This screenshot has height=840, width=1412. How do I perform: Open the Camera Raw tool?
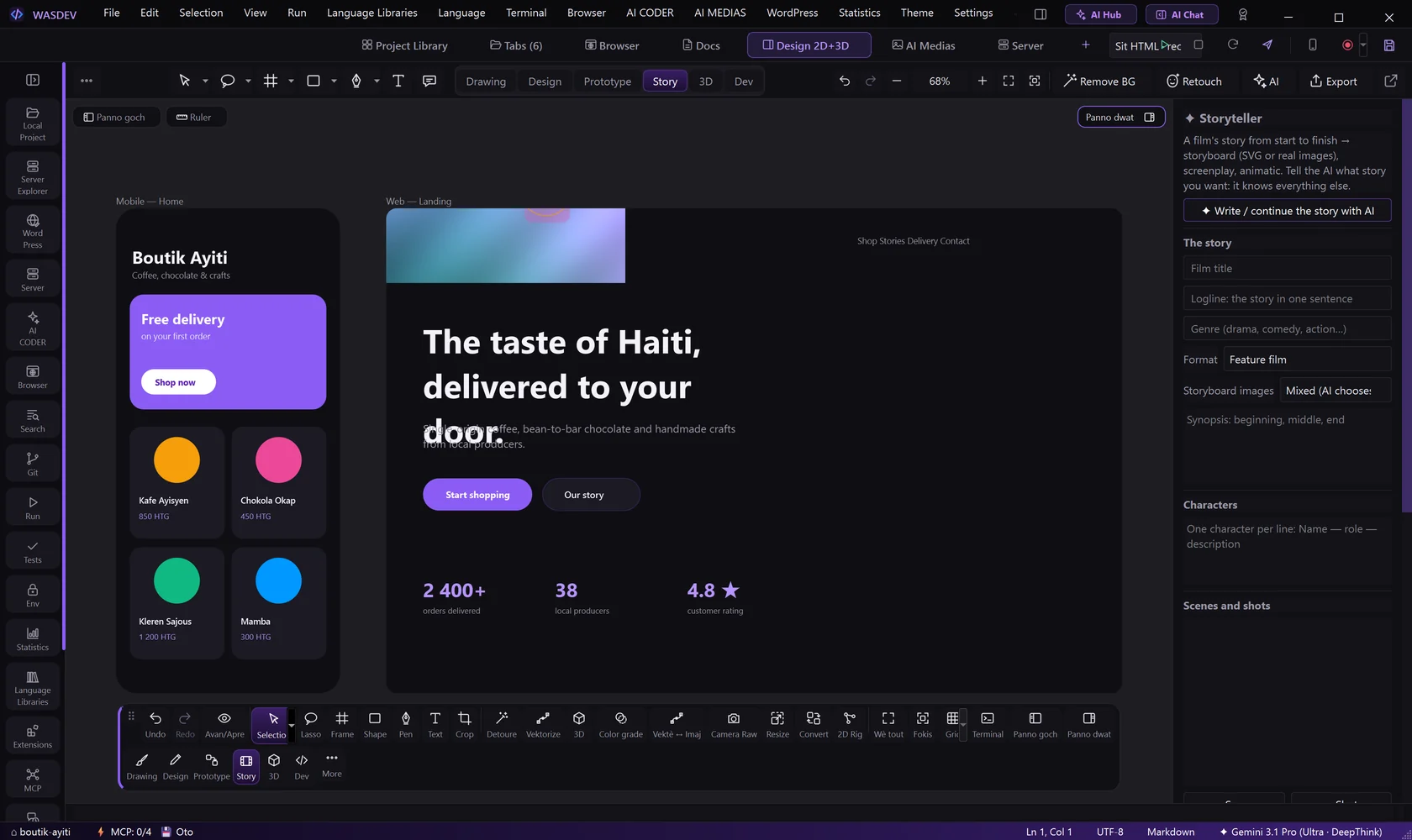[x=734, y=724]
